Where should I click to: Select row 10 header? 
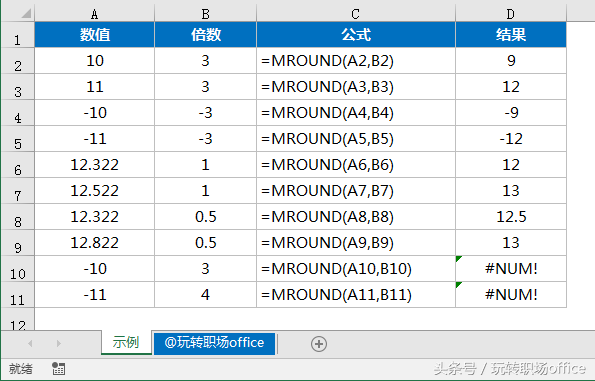(17, 269)
